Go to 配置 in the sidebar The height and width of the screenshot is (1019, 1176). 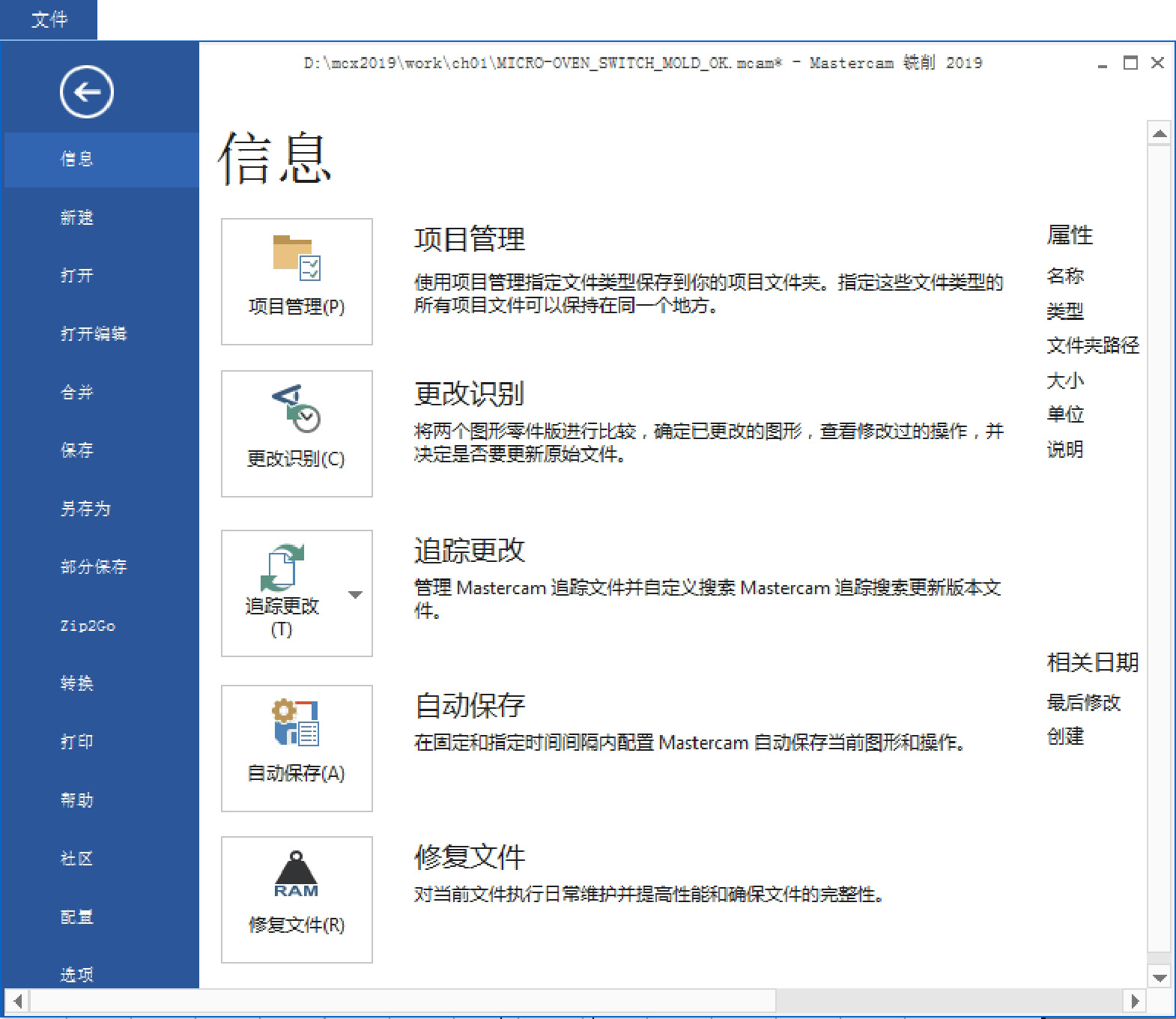click(77, 917)
